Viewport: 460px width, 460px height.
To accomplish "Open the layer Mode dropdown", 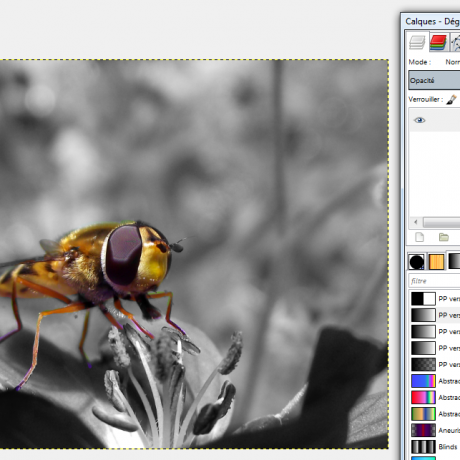I will 452,62.
